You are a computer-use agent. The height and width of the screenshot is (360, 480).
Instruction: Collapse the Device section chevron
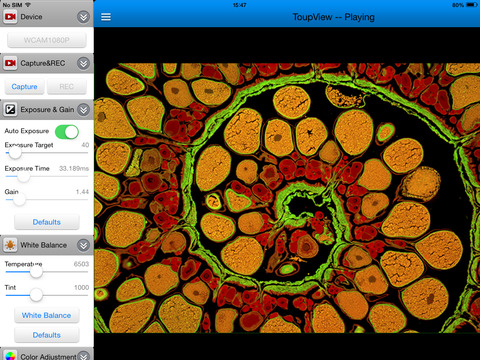point(83,17)
